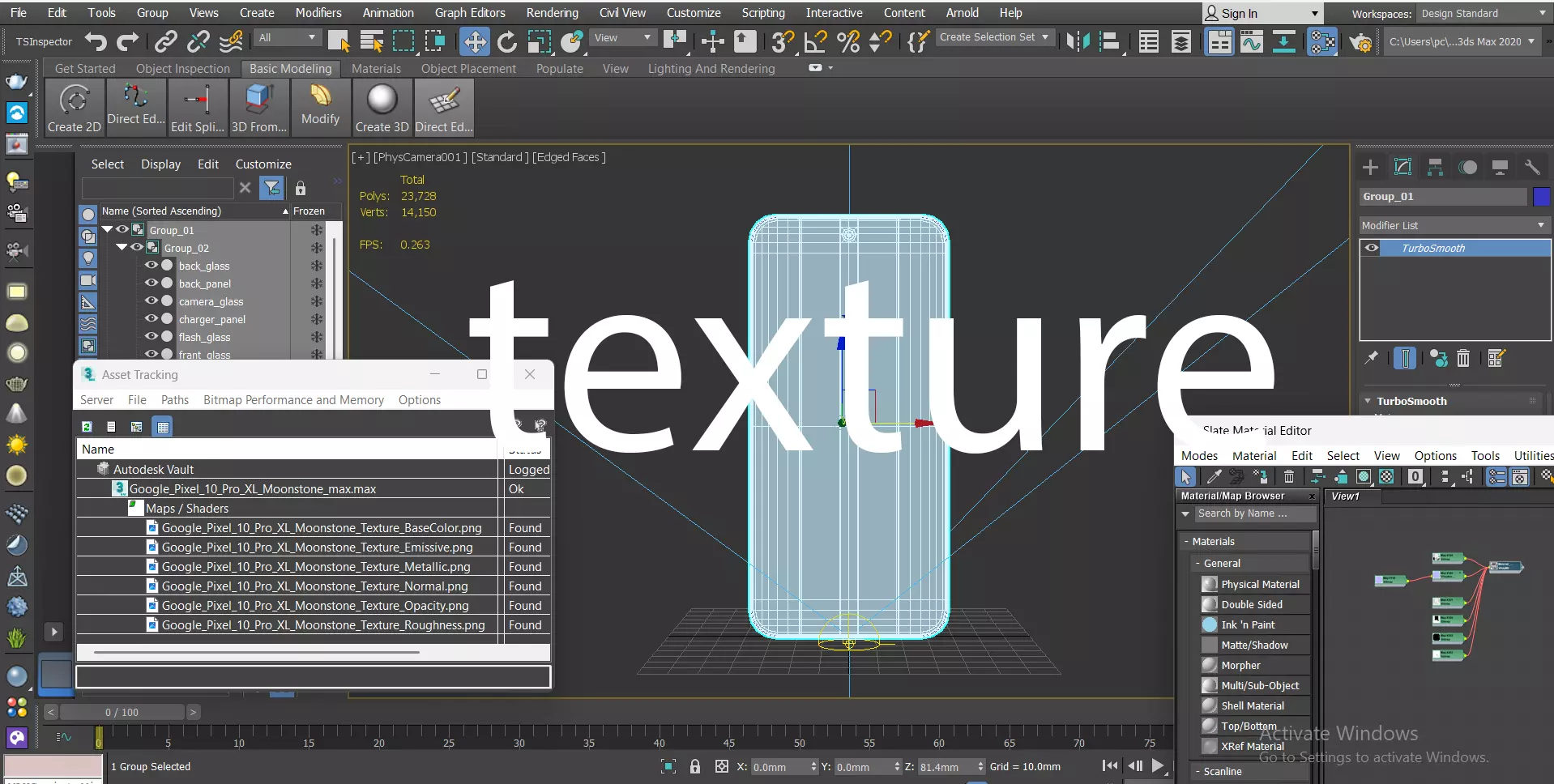1554x784 pixels.
Task: Click Go to Start playback button
Action: click(x=1110, y=765)
